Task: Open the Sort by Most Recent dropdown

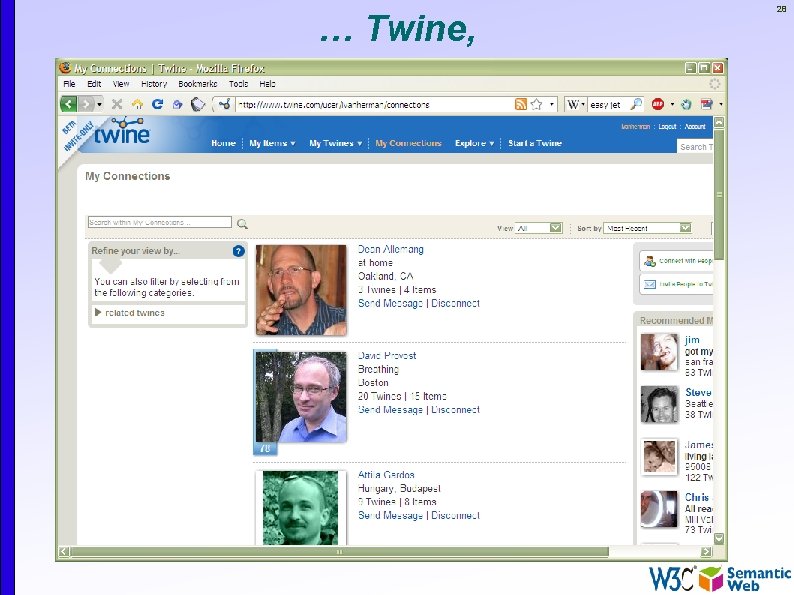Action: (x=647, y=228)
